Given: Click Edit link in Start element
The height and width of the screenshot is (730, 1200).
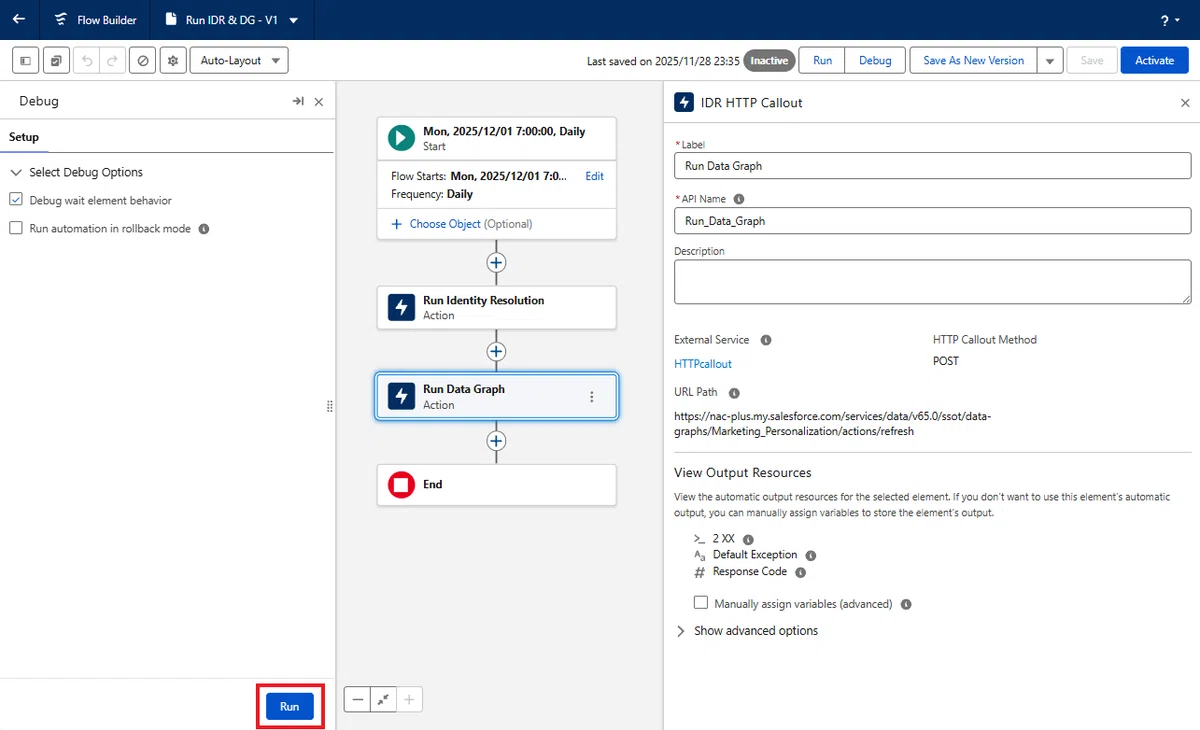Looking at the screenshot, I should [x=594, y=176].
